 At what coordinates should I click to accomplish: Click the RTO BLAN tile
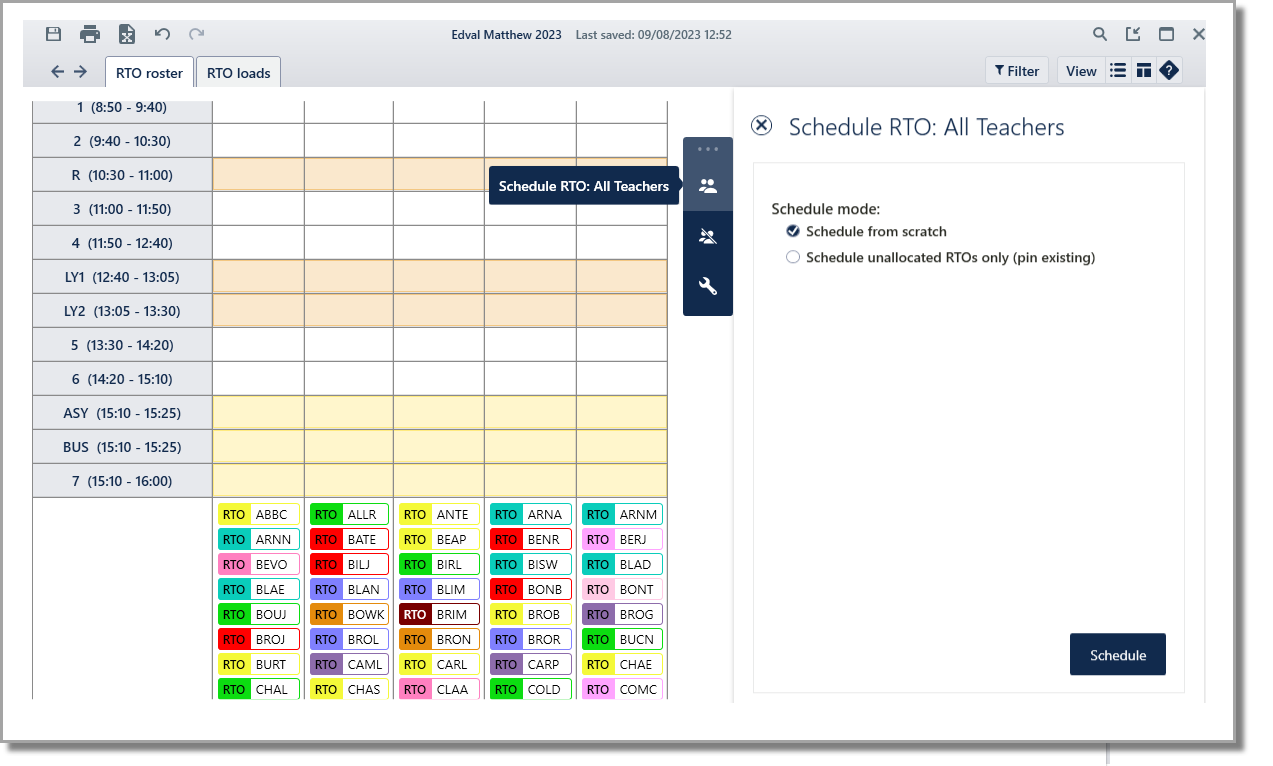(349, 589)
